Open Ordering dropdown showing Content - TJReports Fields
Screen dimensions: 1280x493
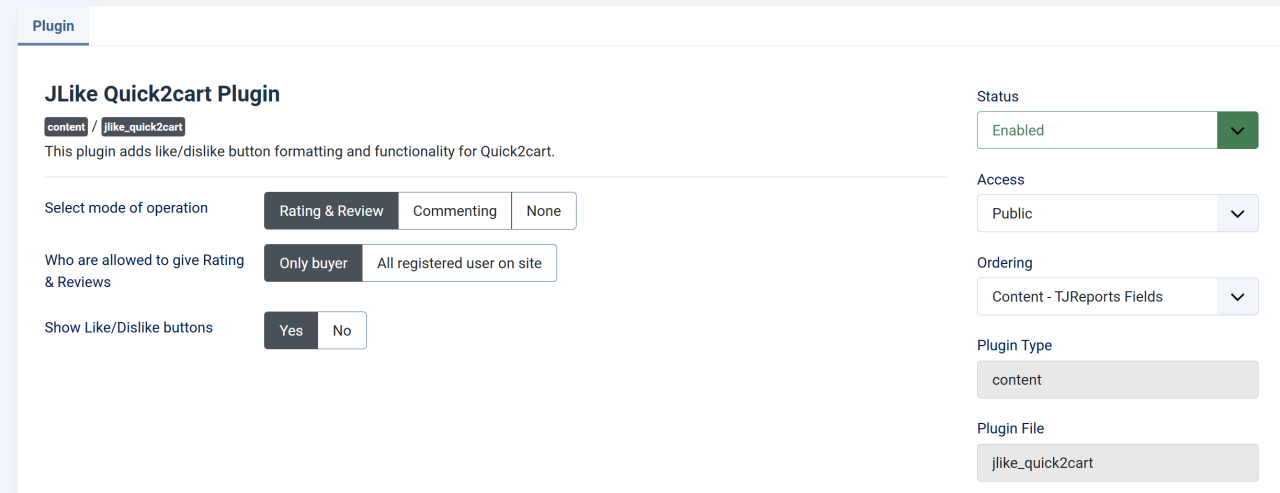[1097, 296]
